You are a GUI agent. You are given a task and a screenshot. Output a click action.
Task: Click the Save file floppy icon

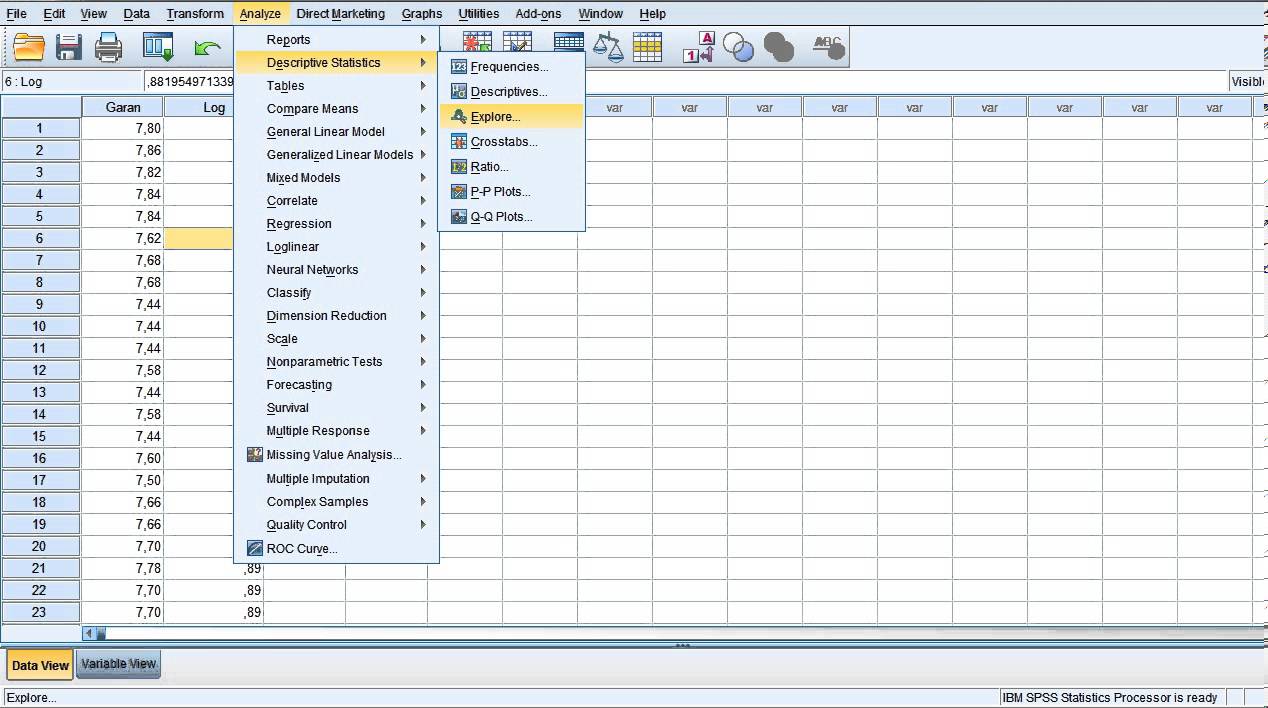68,47
